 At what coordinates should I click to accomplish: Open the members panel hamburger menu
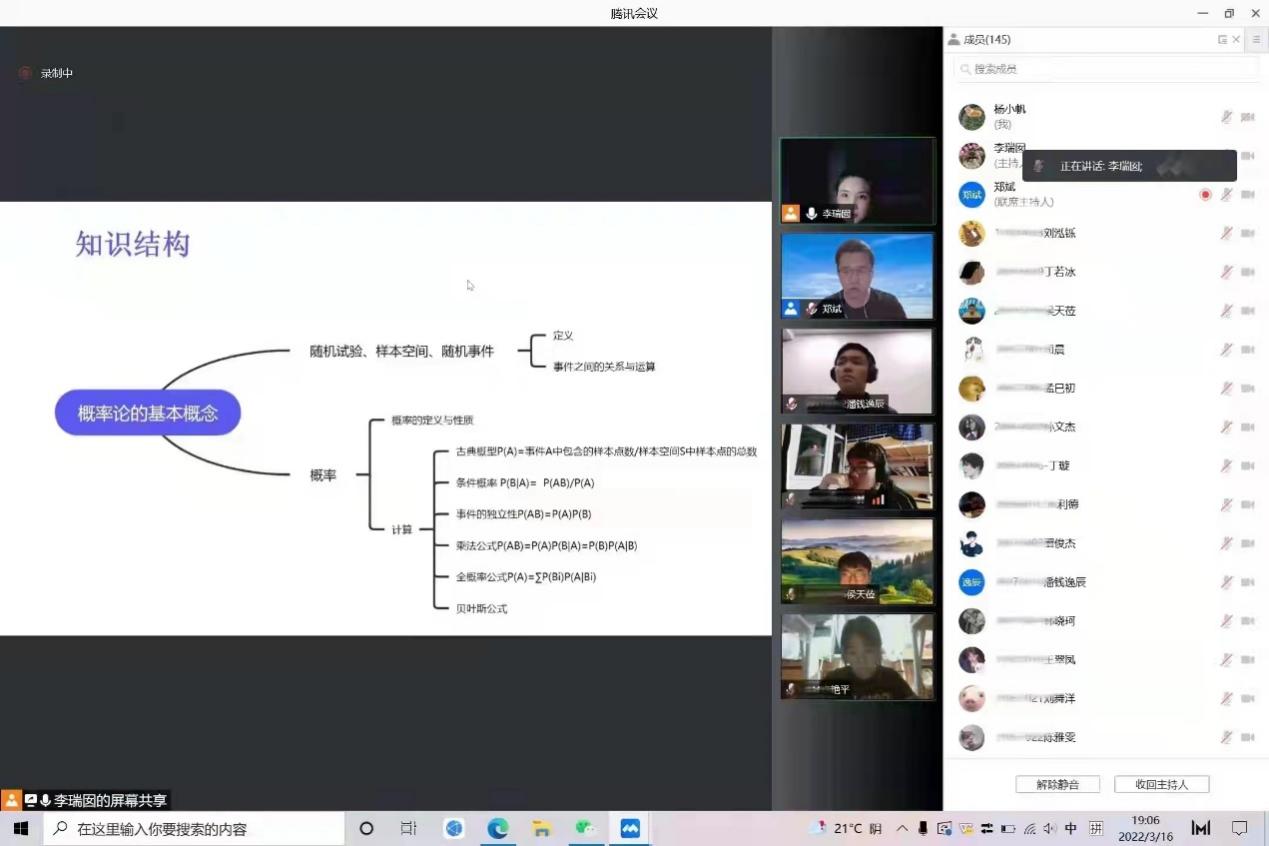[x=1256, y=40]
